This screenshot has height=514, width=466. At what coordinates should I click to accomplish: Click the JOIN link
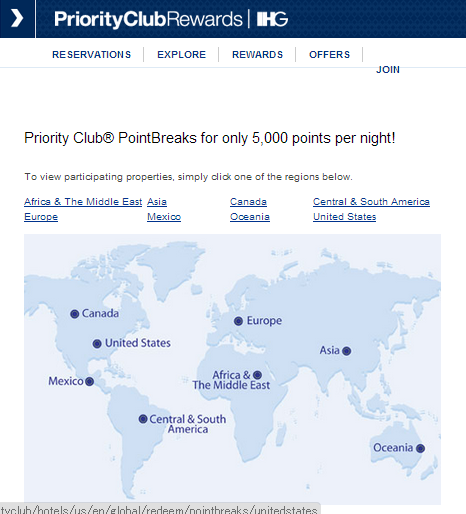pos(388,70)
